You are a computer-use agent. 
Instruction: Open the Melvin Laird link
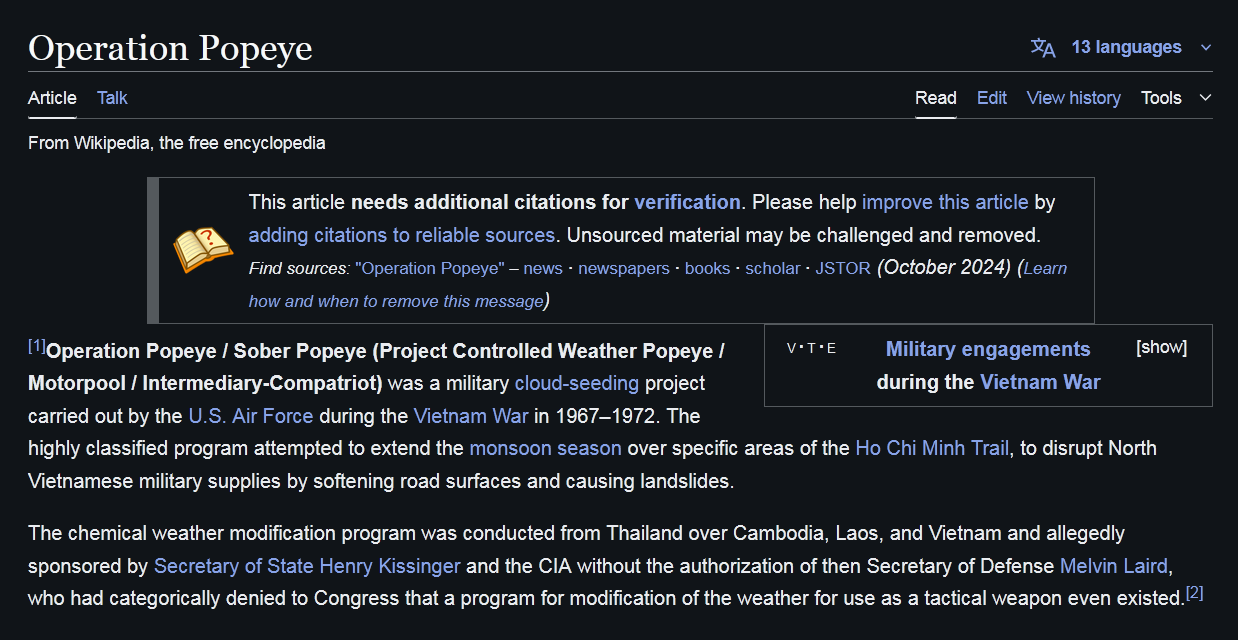coord(1114,566)
